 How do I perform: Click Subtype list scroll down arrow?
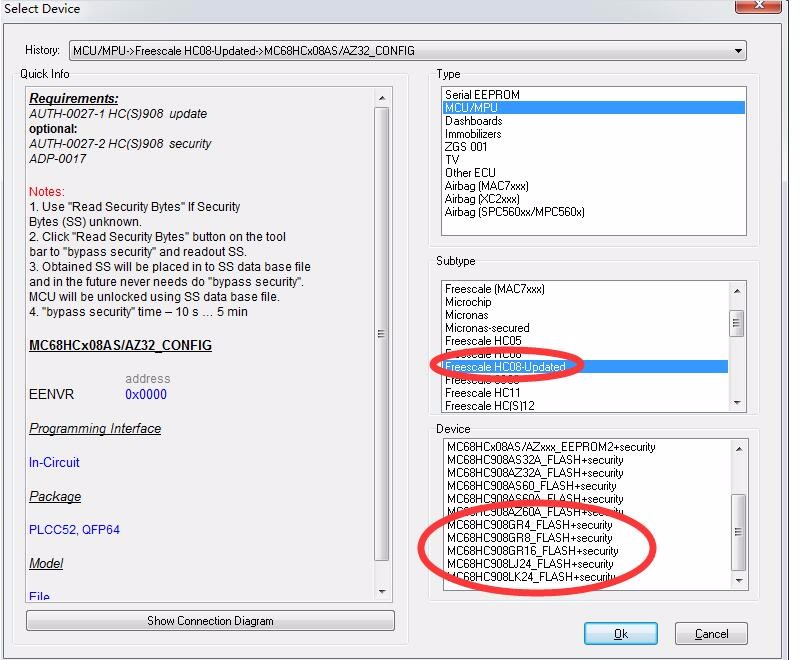pyautogui.click(x=737, y=403)
